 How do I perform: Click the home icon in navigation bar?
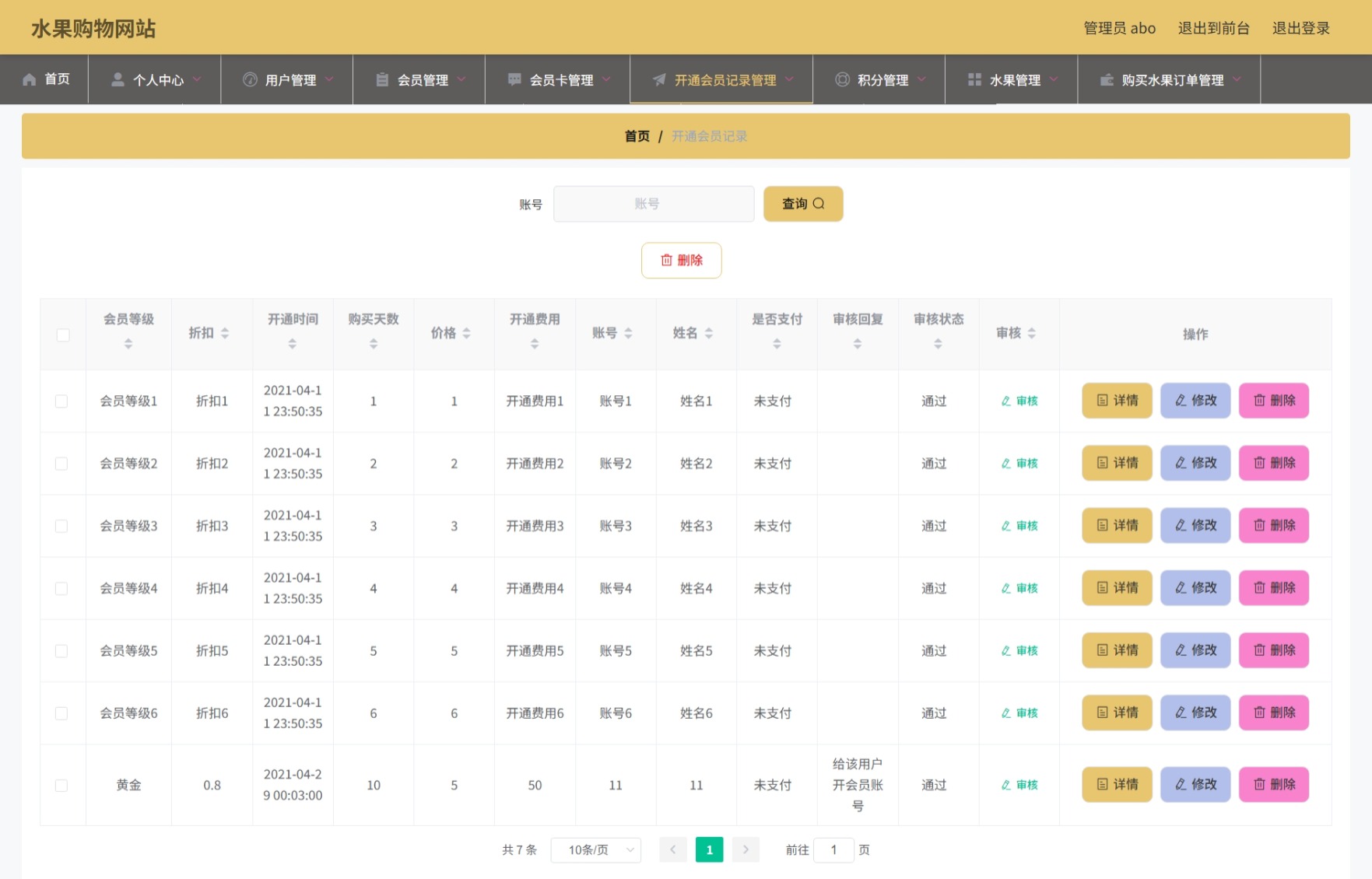click(30, 79)
